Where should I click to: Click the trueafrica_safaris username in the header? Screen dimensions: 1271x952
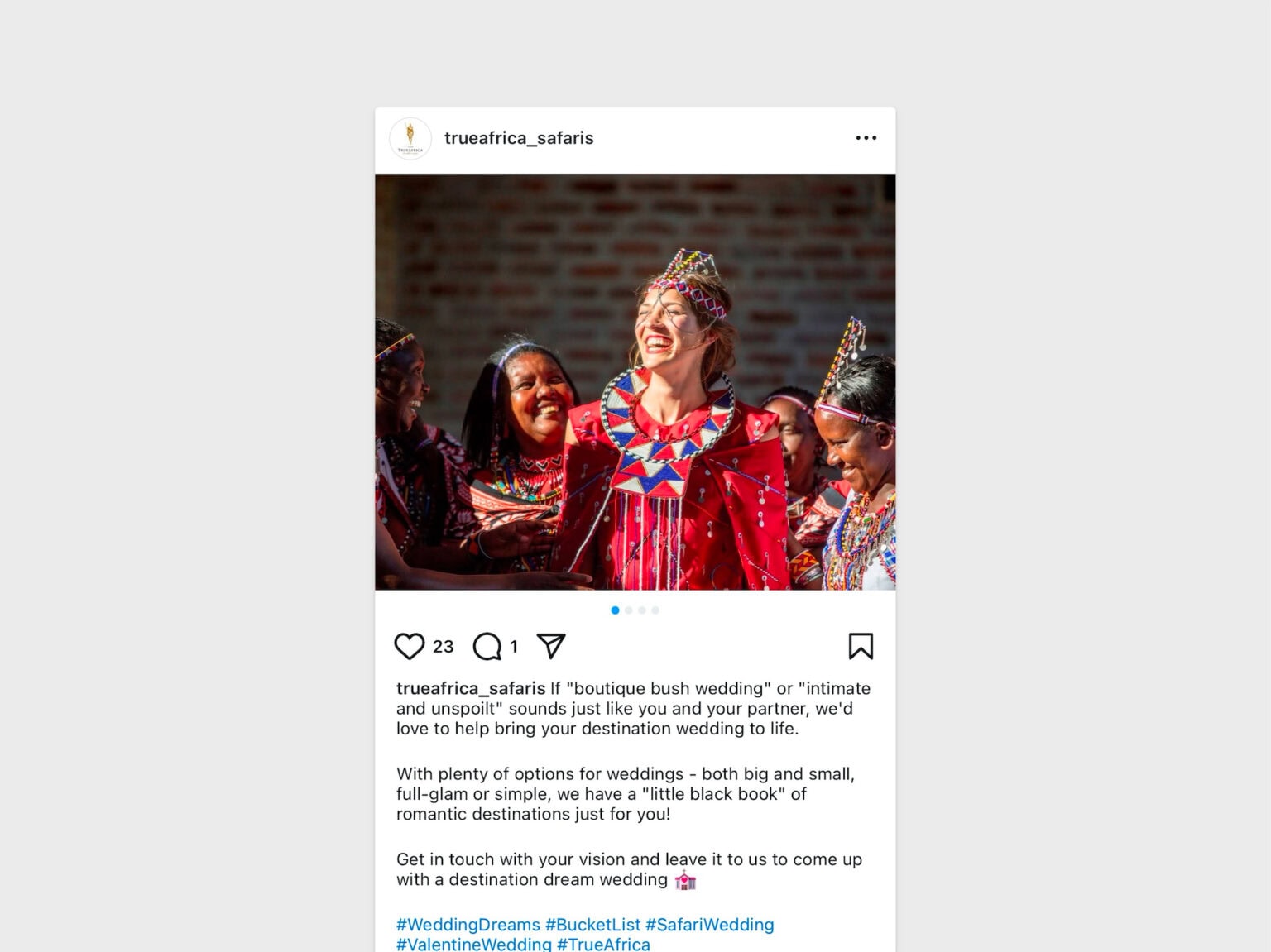519,138
